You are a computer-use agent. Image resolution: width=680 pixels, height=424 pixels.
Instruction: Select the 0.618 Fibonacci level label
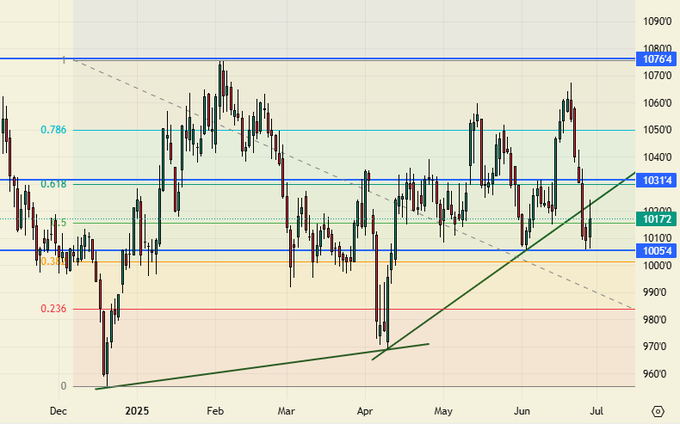53,184
